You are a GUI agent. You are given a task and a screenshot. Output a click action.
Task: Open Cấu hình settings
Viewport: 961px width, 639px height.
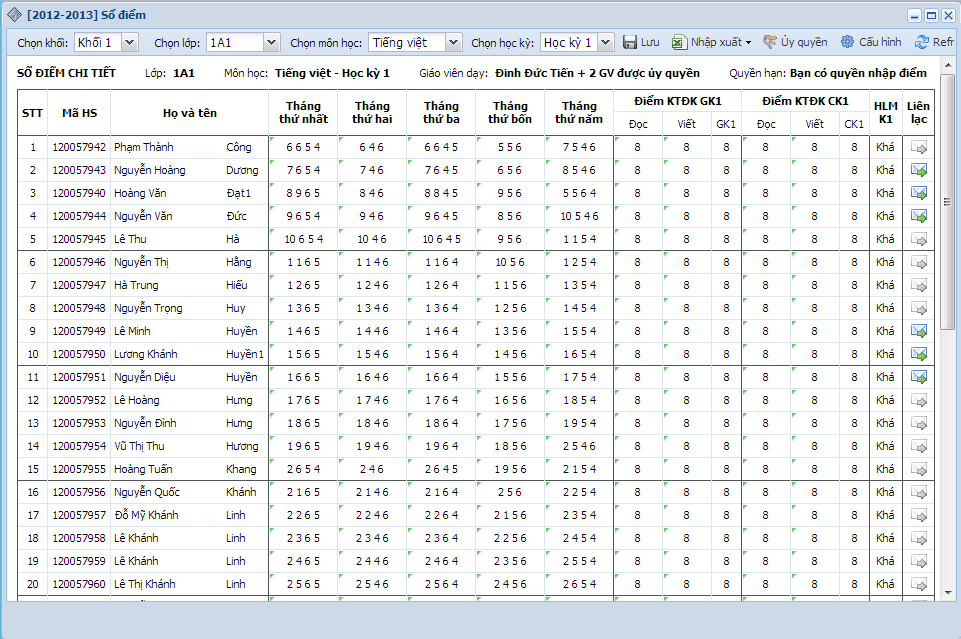870,42
